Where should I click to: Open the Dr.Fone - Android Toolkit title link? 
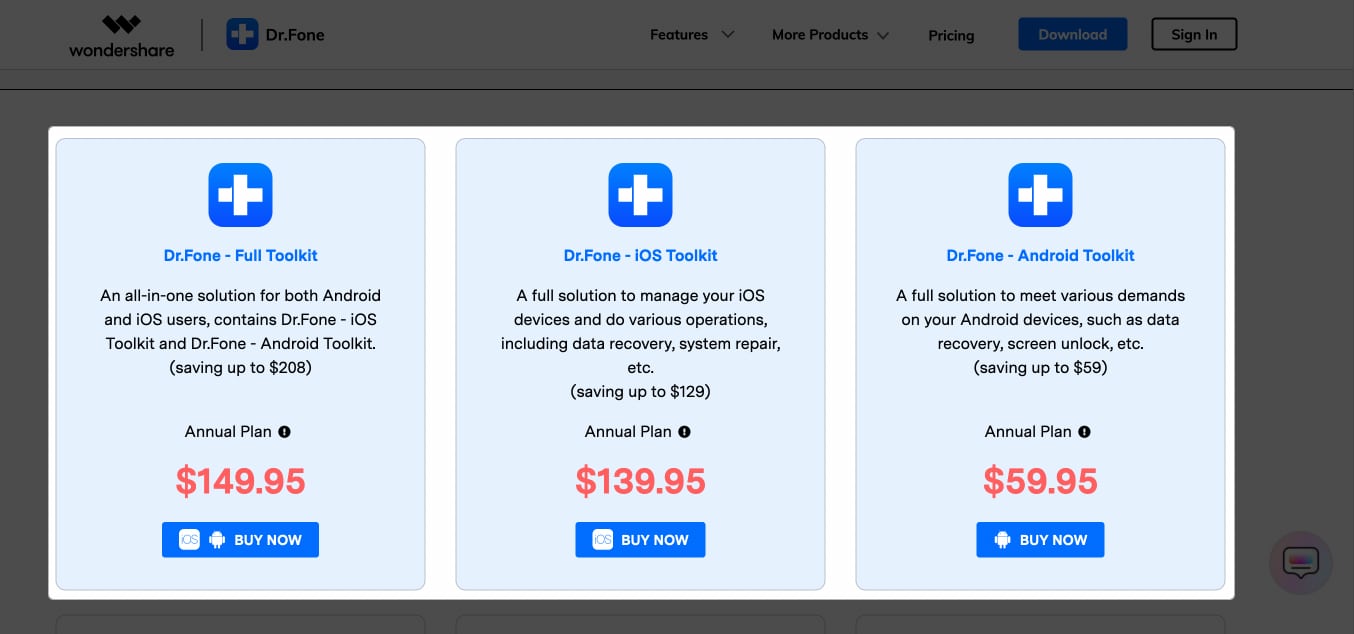1040,255
